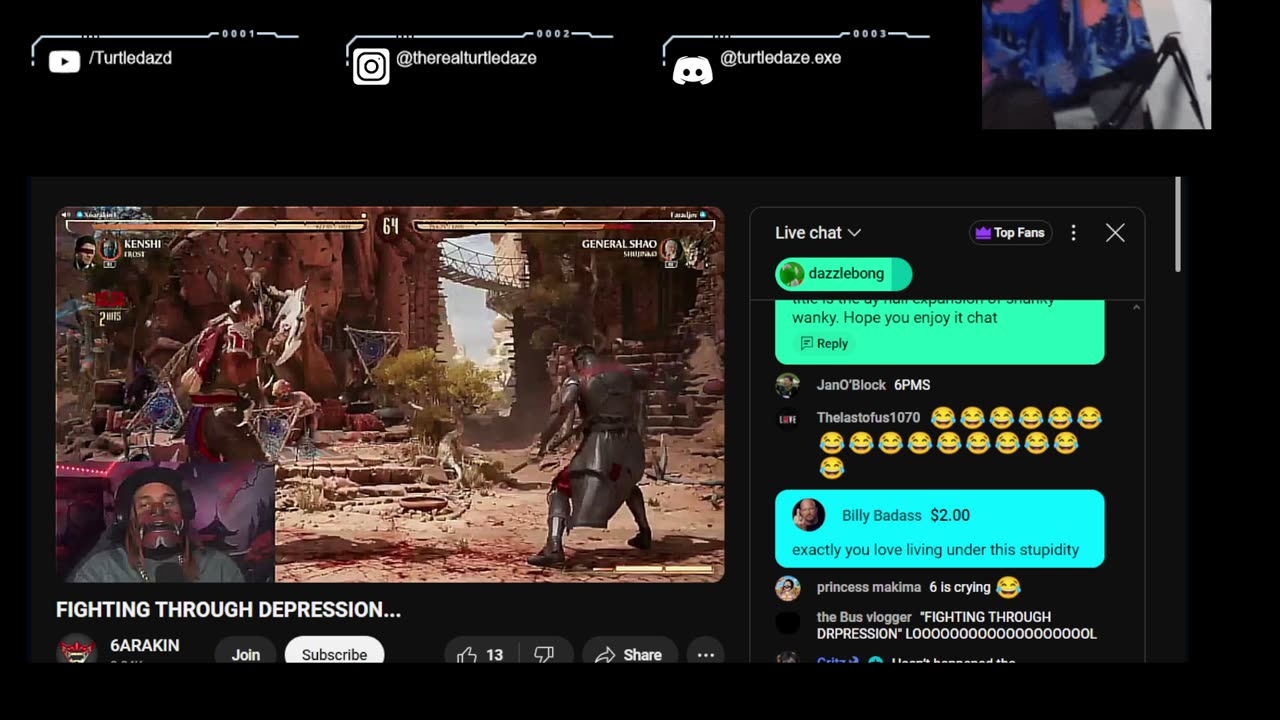This screenshot has height=720, width=1280.
Task: Click princess makima username in chat
Action: pos(868,587)
